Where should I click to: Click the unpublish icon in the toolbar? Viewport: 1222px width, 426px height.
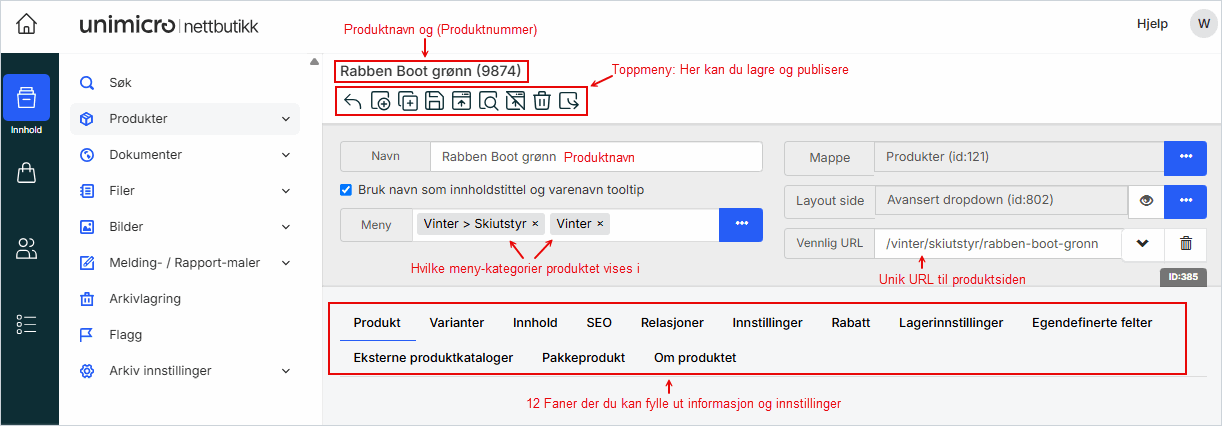pyautogui.click(x=515, y=100)
